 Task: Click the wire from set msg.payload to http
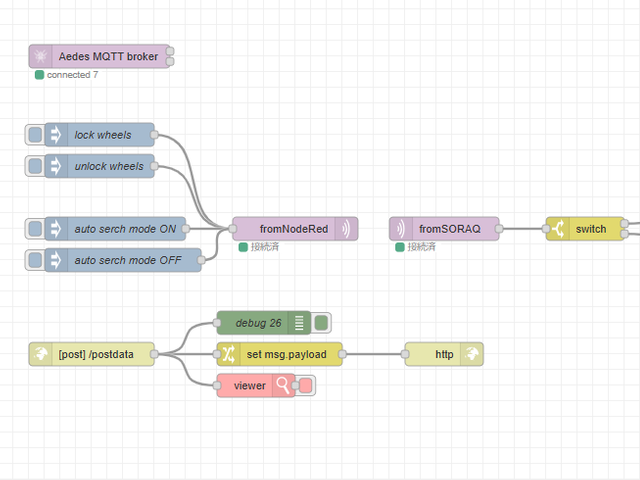coord(373,354)
